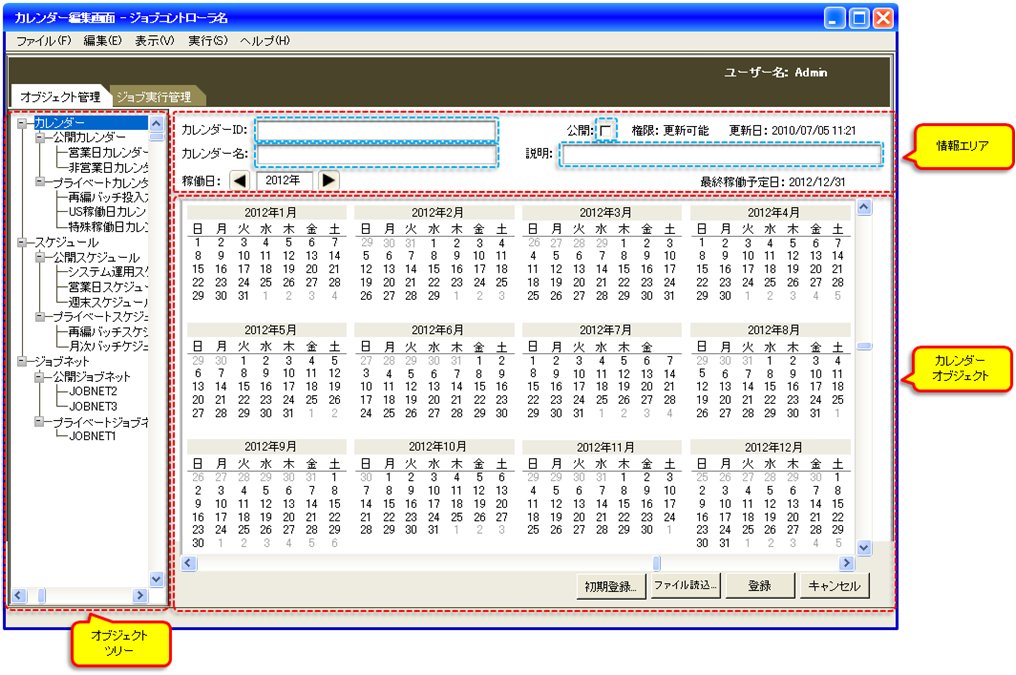This screenshot has width=1016, height=675.
Task: Switch to the オブジェクト管理 tab
Action: point(60,97)
